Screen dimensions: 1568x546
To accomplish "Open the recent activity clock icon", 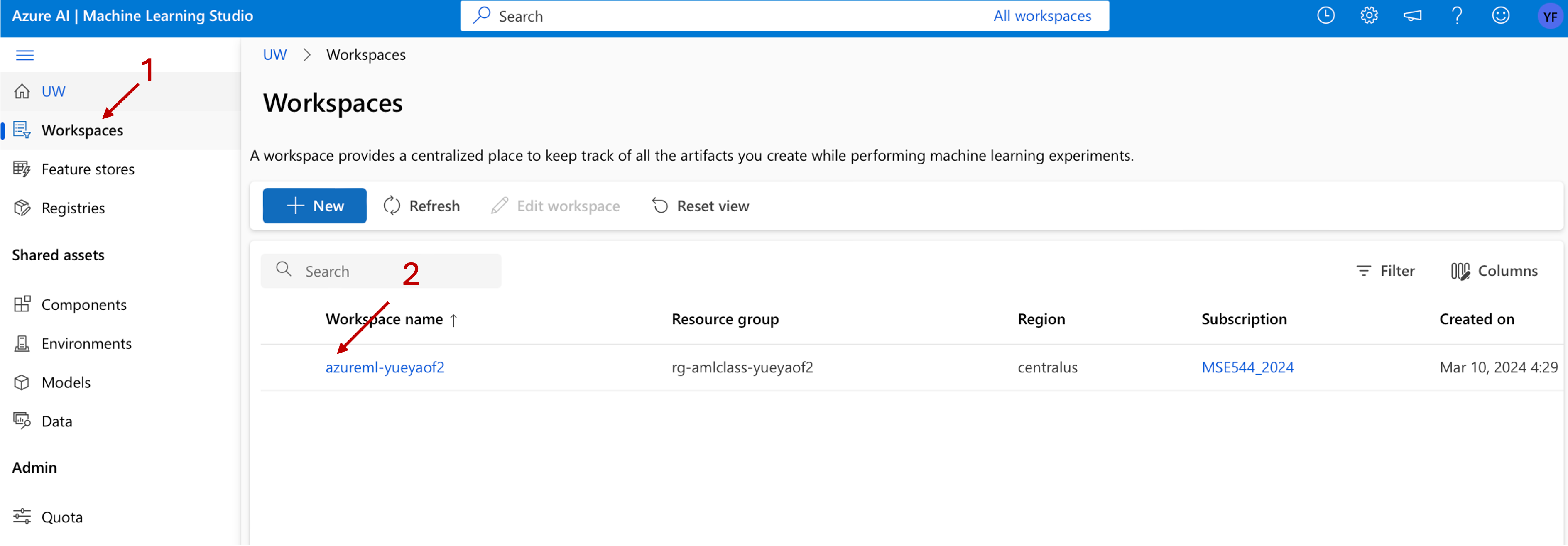I will pyautogui.click(x=1326, y=15).
